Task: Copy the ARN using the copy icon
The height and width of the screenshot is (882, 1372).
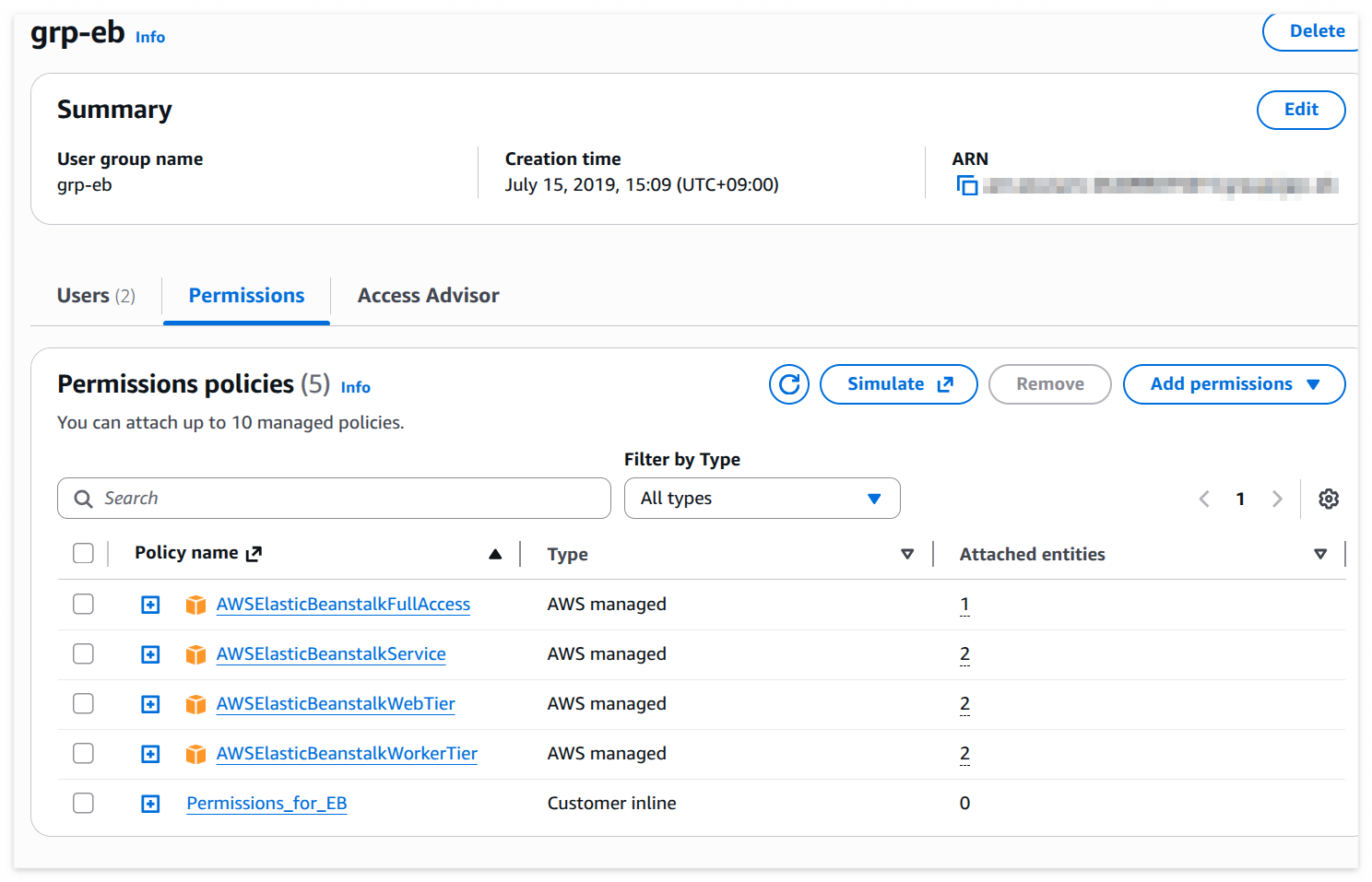Action: (x=966, y=185)
